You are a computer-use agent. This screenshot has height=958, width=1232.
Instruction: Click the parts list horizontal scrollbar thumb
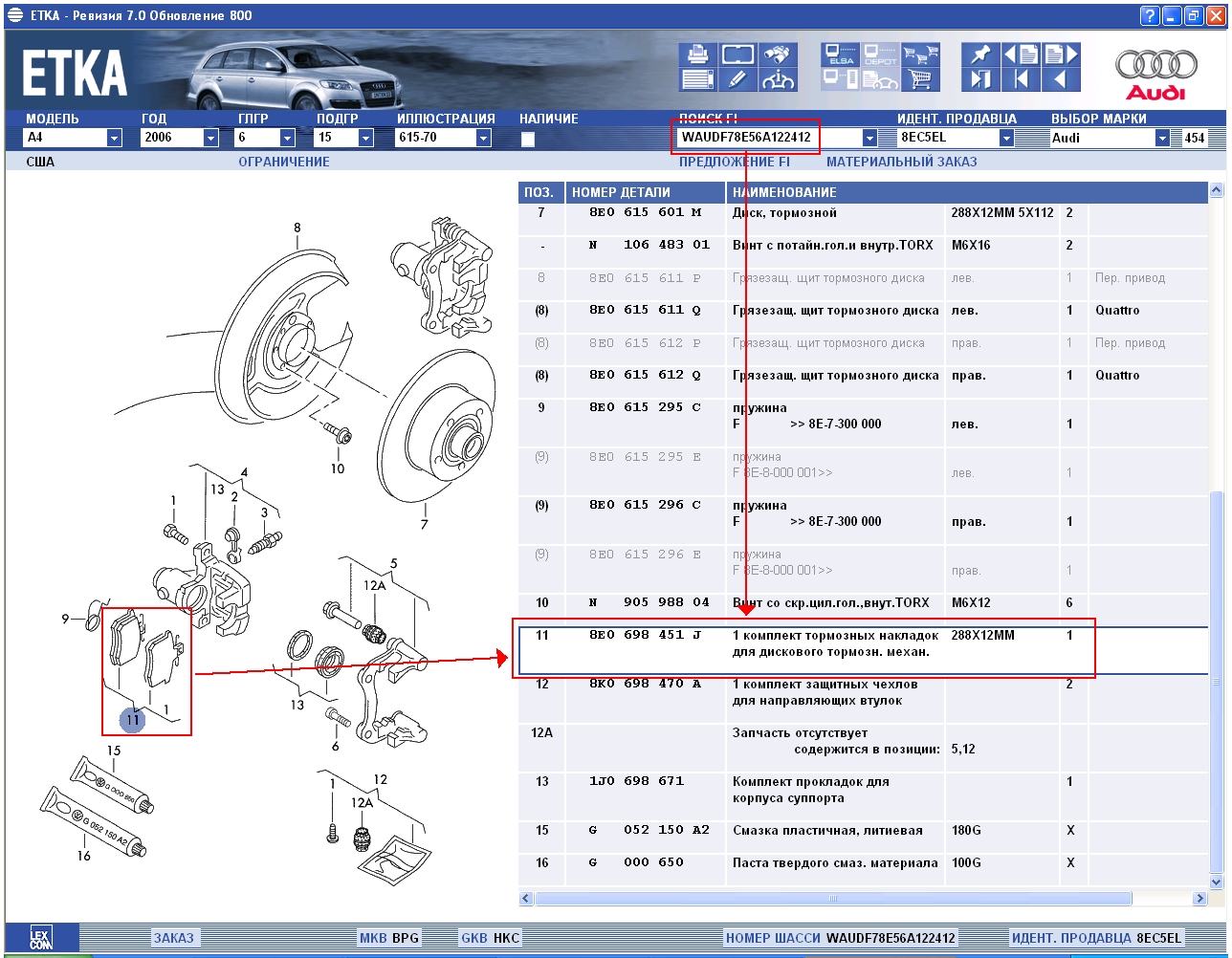pos(833,899)
